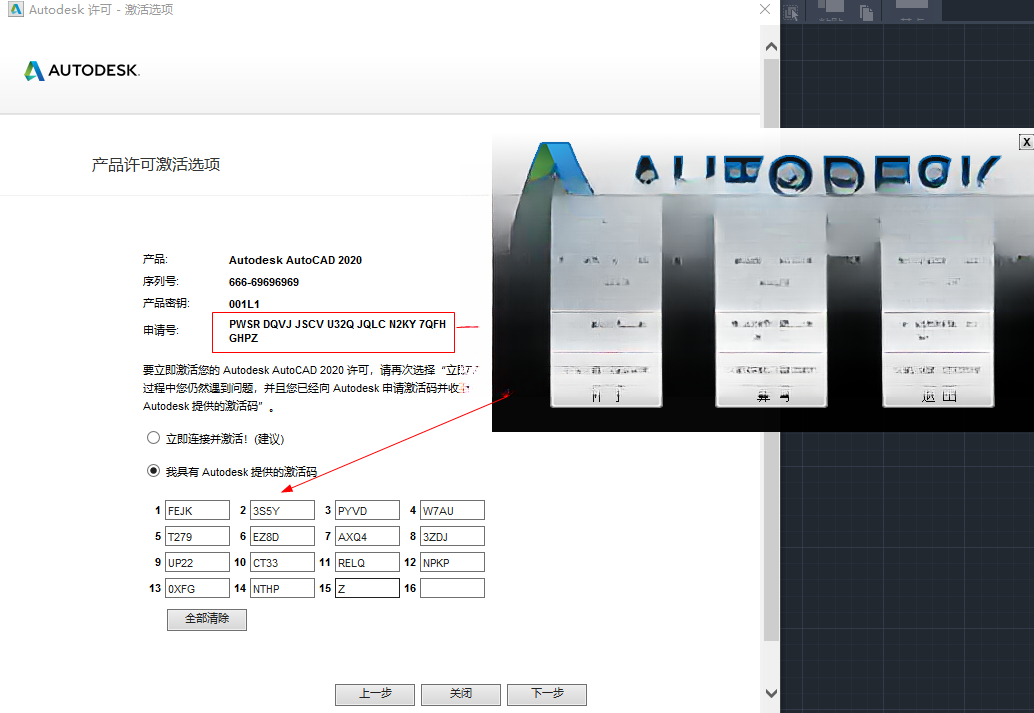1034x713 pixels.
Task: Click activation code field 3 containing PYVD
Action: coord(367,511)
